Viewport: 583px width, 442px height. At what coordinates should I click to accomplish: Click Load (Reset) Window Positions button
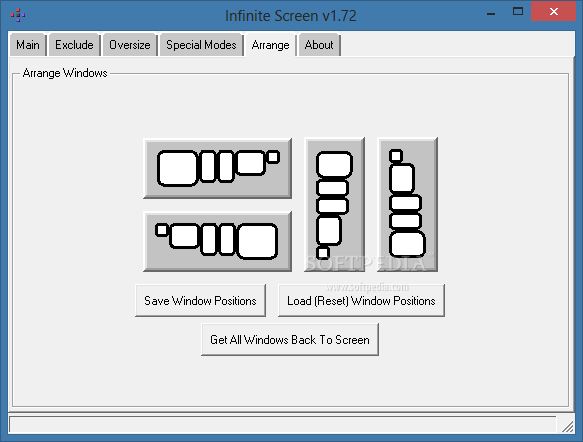361,300
